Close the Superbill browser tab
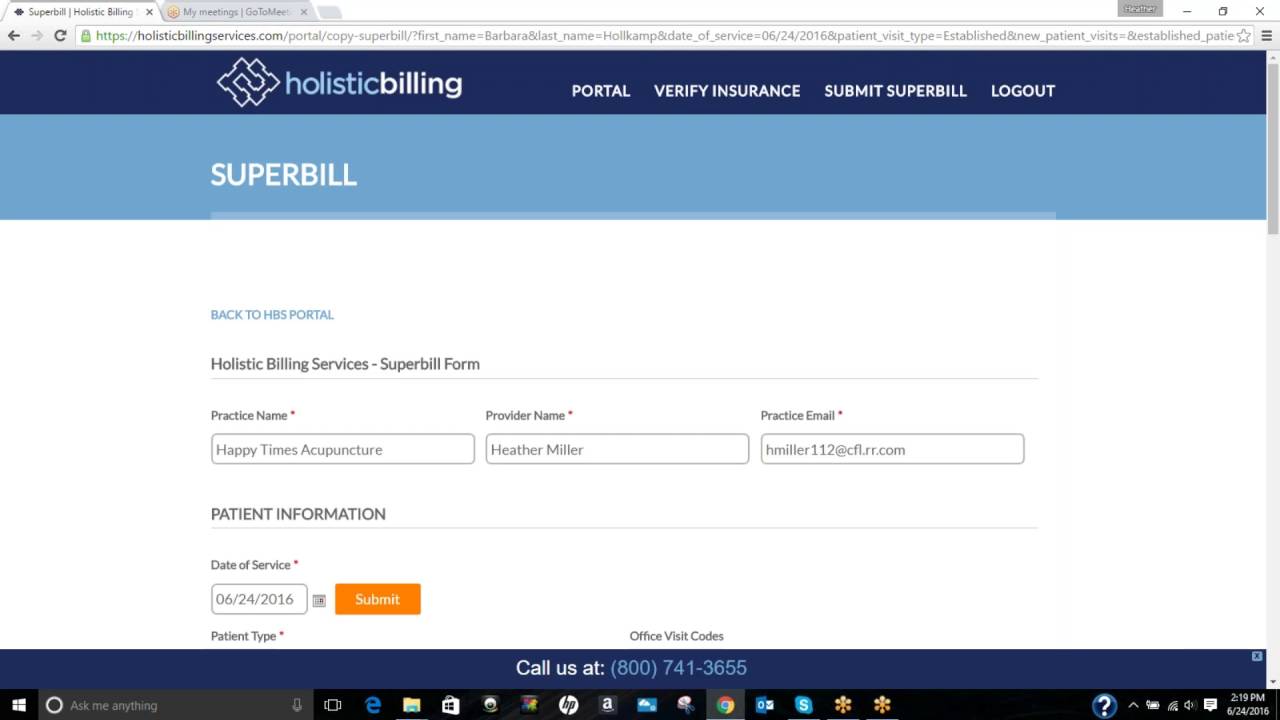The width and height of the screenshot is (1280, 720). 149,12
